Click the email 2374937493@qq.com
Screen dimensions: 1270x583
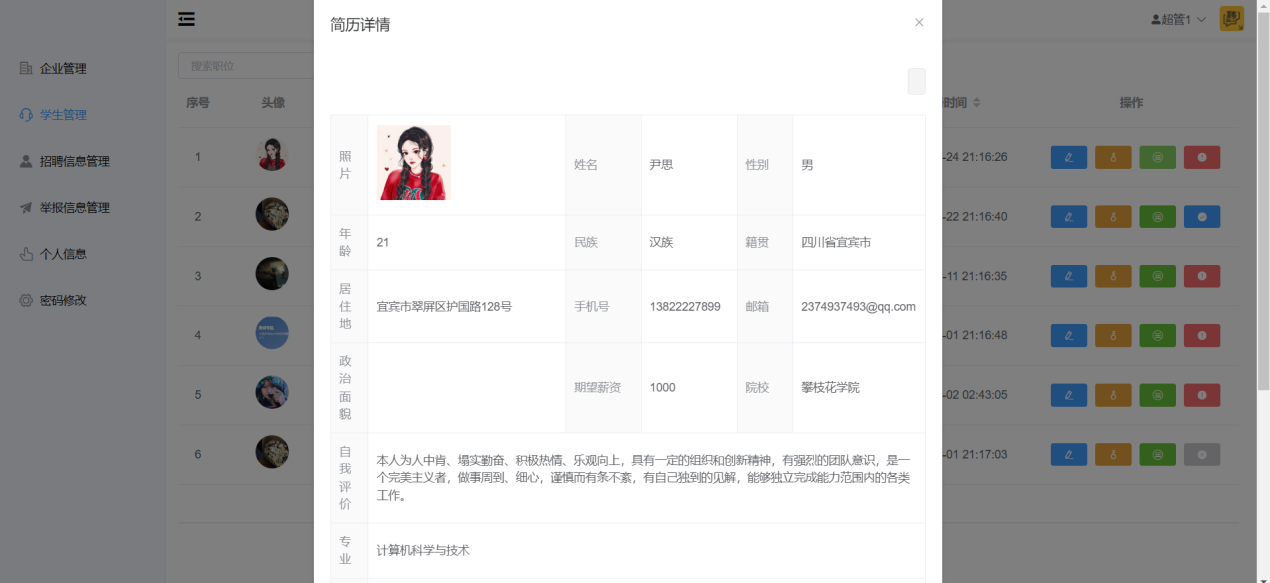tap(858, 306)
